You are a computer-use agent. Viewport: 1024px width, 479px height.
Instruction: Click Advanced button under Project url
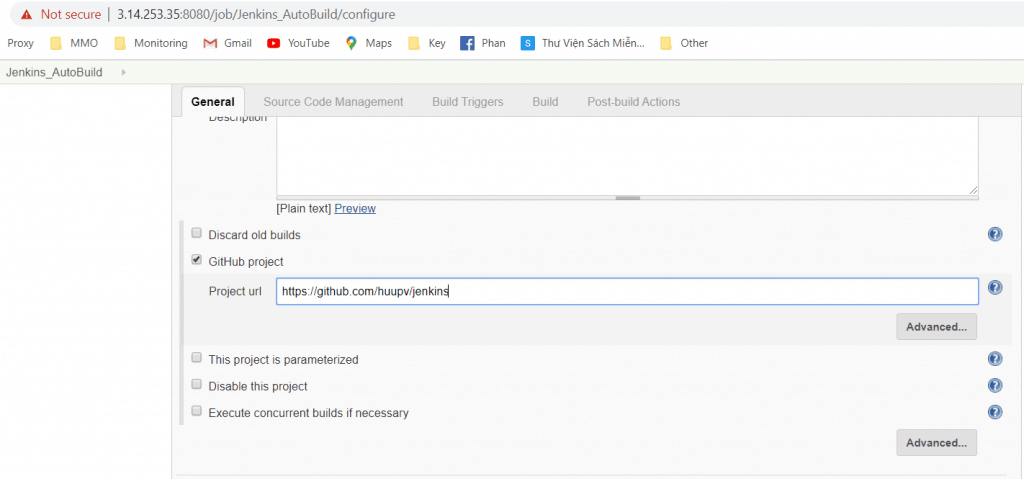pyautogui.click(x=936, y=327)
